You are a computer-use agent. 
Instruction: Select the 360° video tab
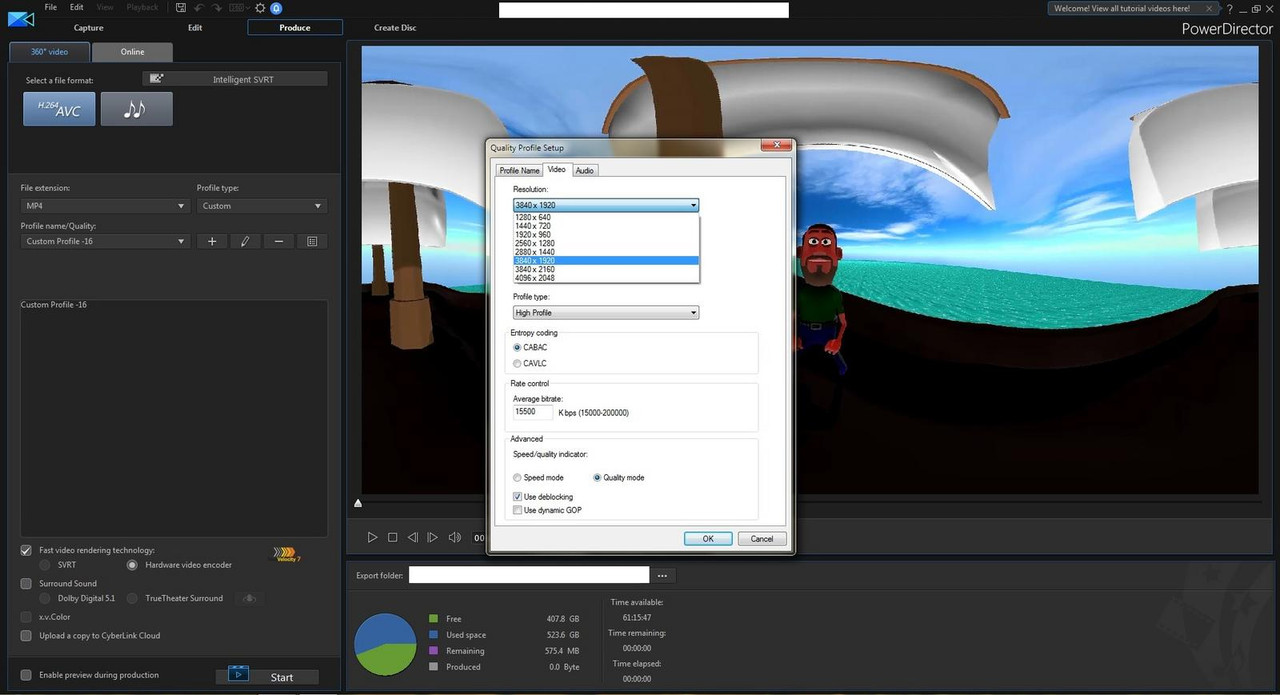49,52
